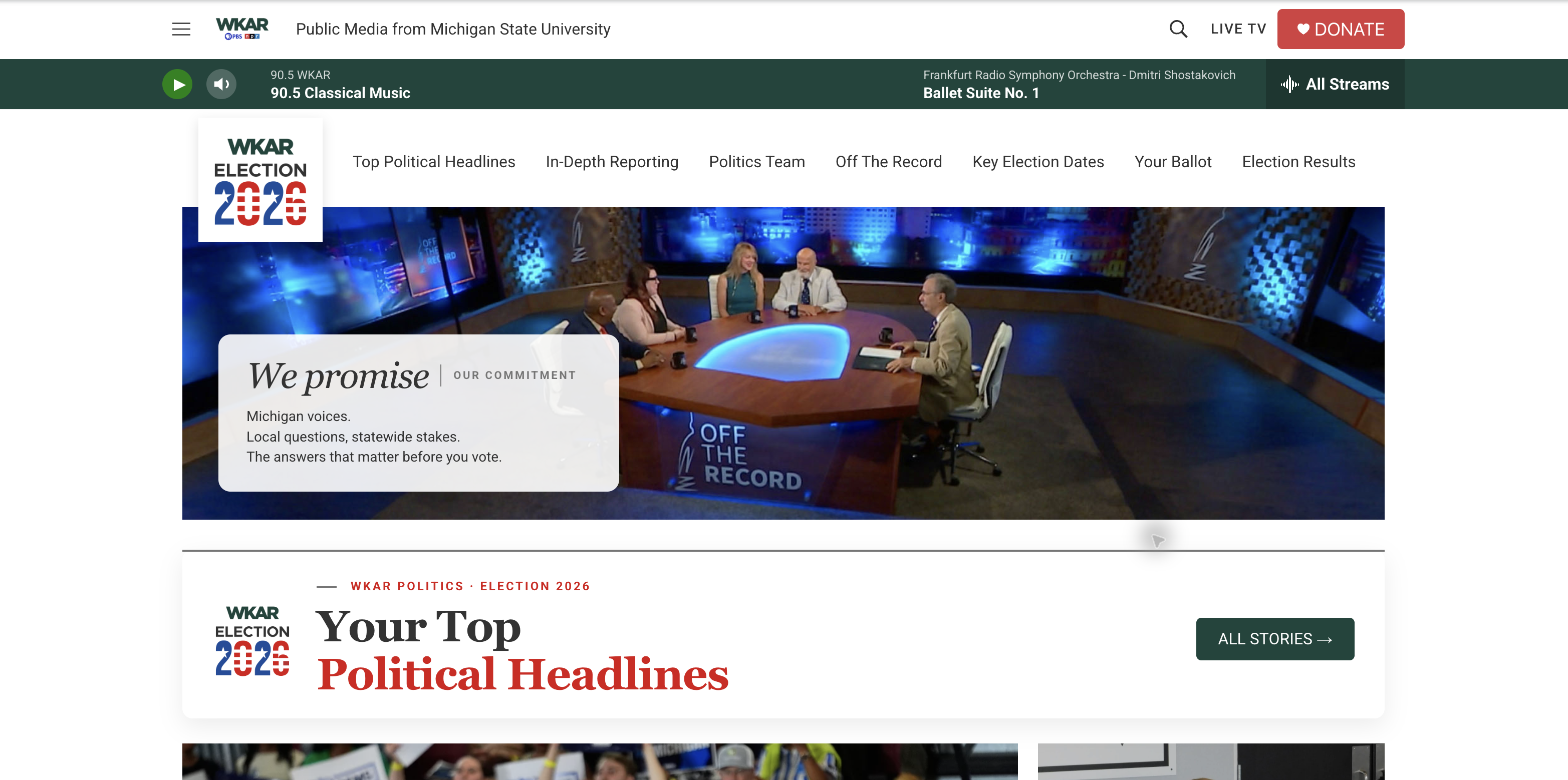Click the Political Headlines heading
Screen dimensions: 1568x780
522,674
